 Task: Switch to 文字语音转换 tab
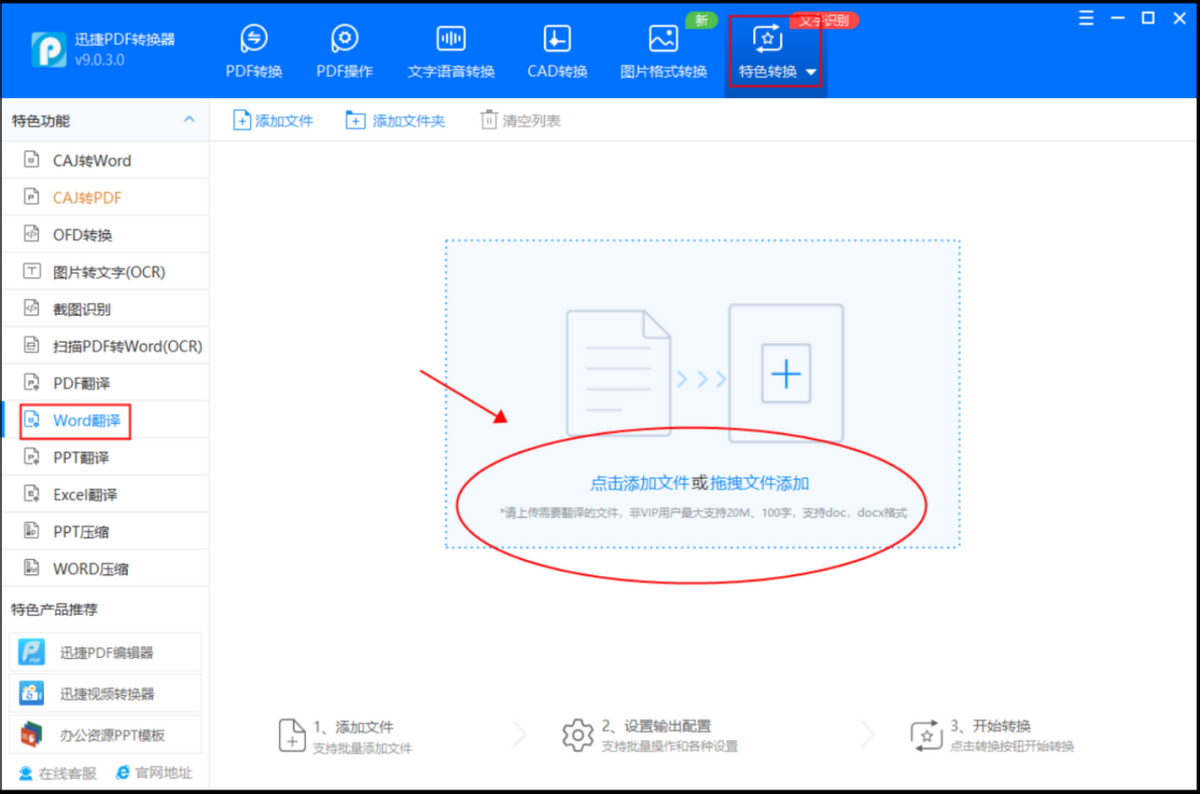[451, 52]
